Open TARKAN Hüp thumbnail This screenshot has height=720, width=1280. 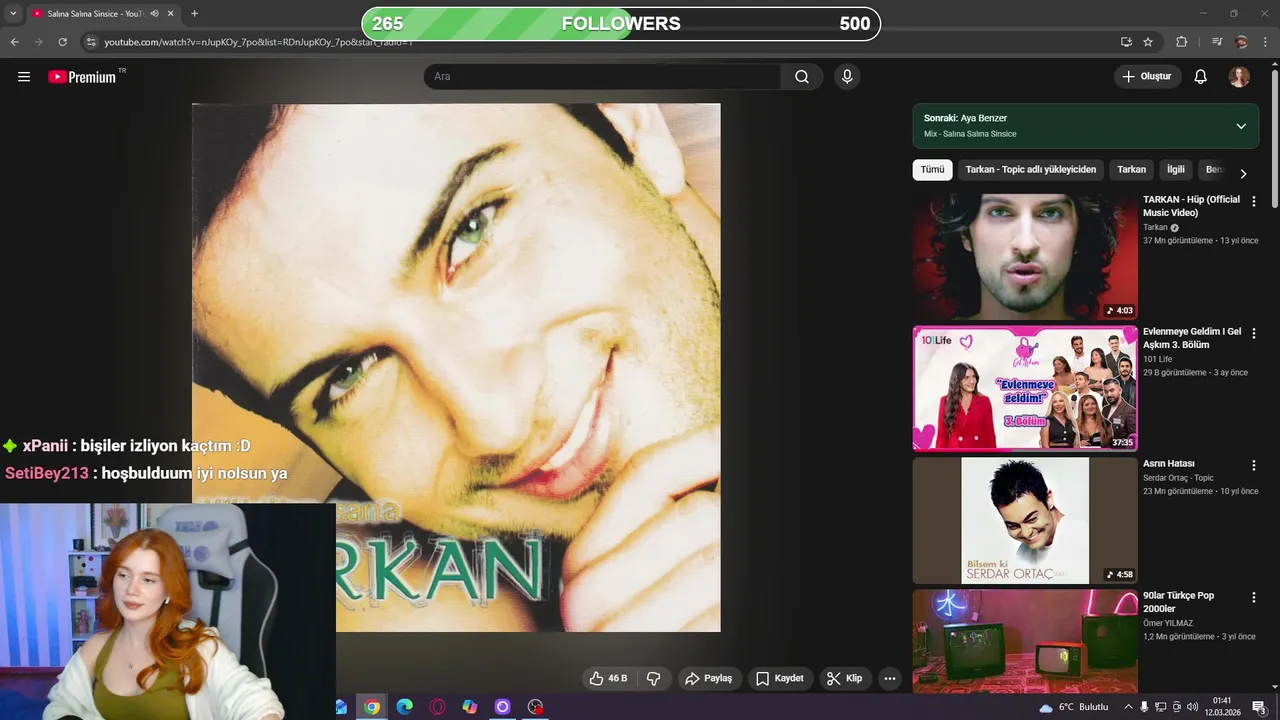click(1025, 257)
